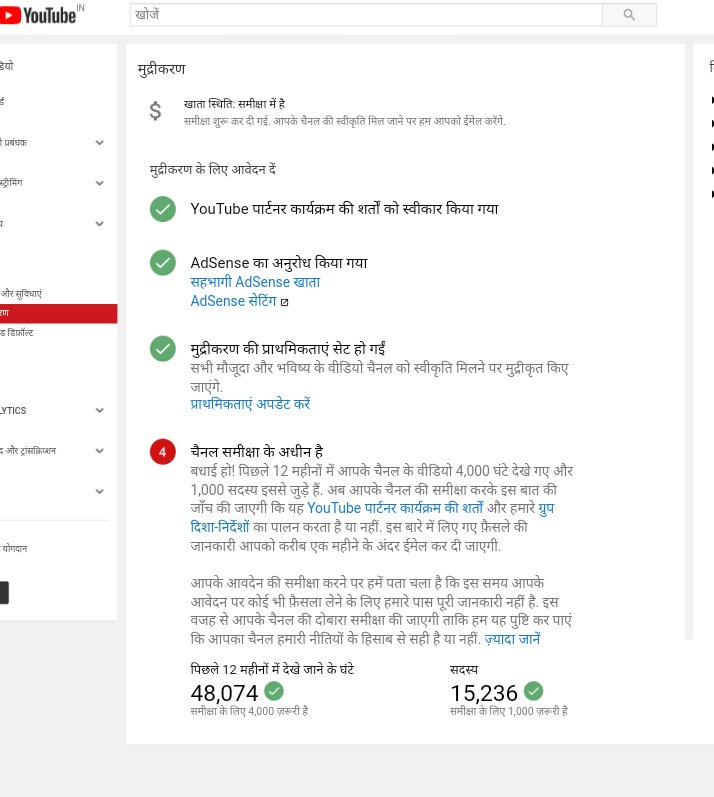Open the ANALYTICS sidebar section
This screenshot has height=797, width=714.
(13, 411)
